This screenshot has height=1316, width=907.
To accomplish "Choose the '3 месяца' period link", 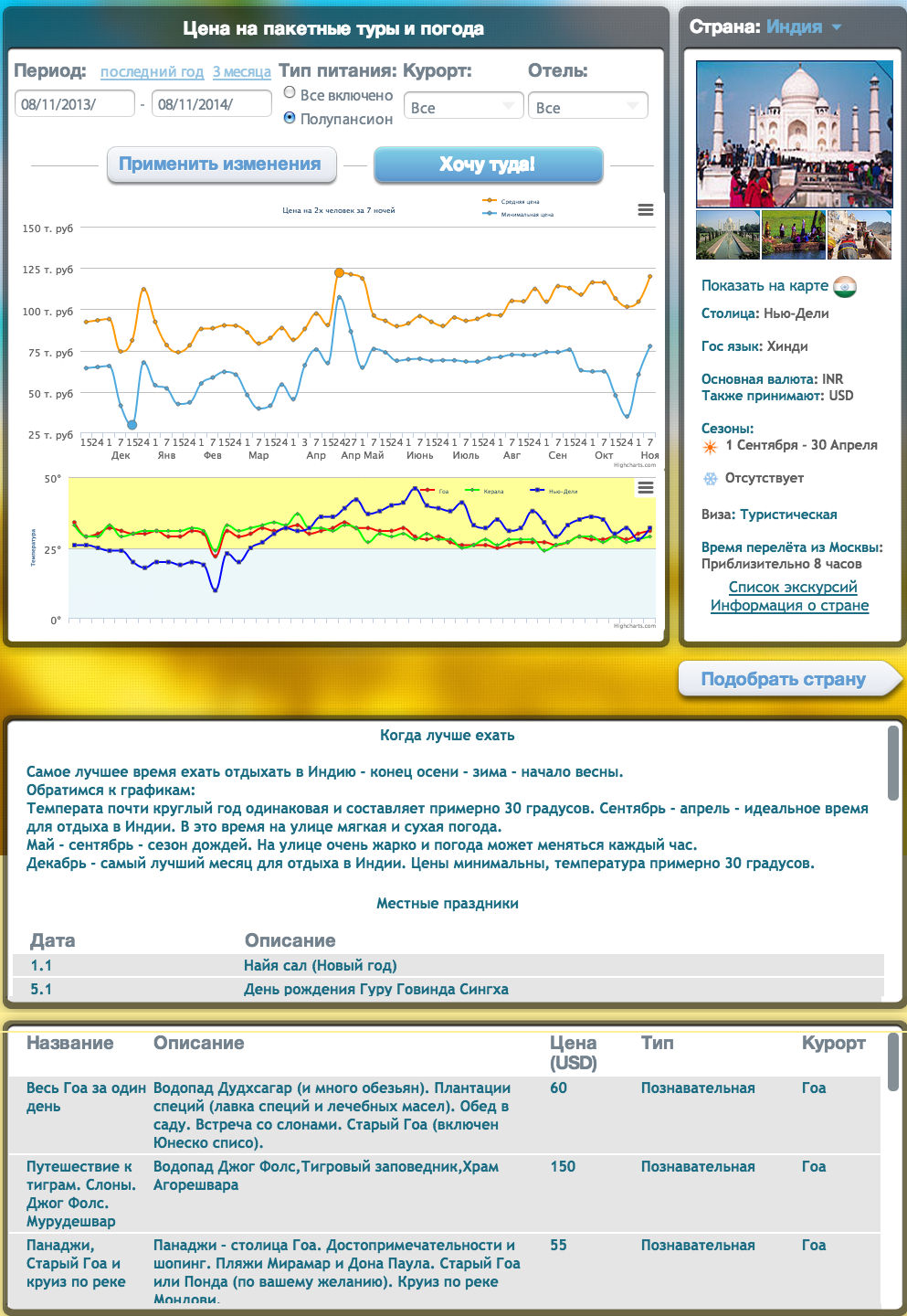I will (x=242, y=72).
